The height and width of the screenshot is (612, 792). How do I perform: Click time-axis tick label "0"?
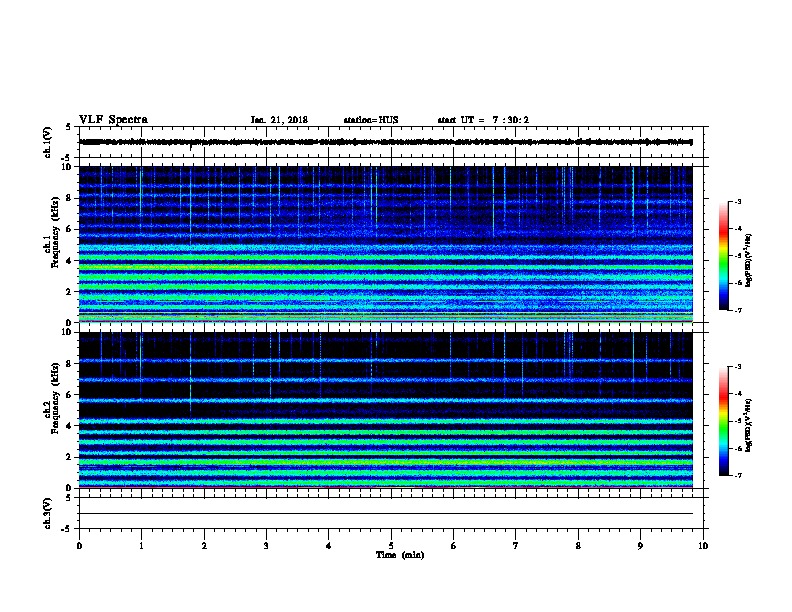(x=79, y=546)
